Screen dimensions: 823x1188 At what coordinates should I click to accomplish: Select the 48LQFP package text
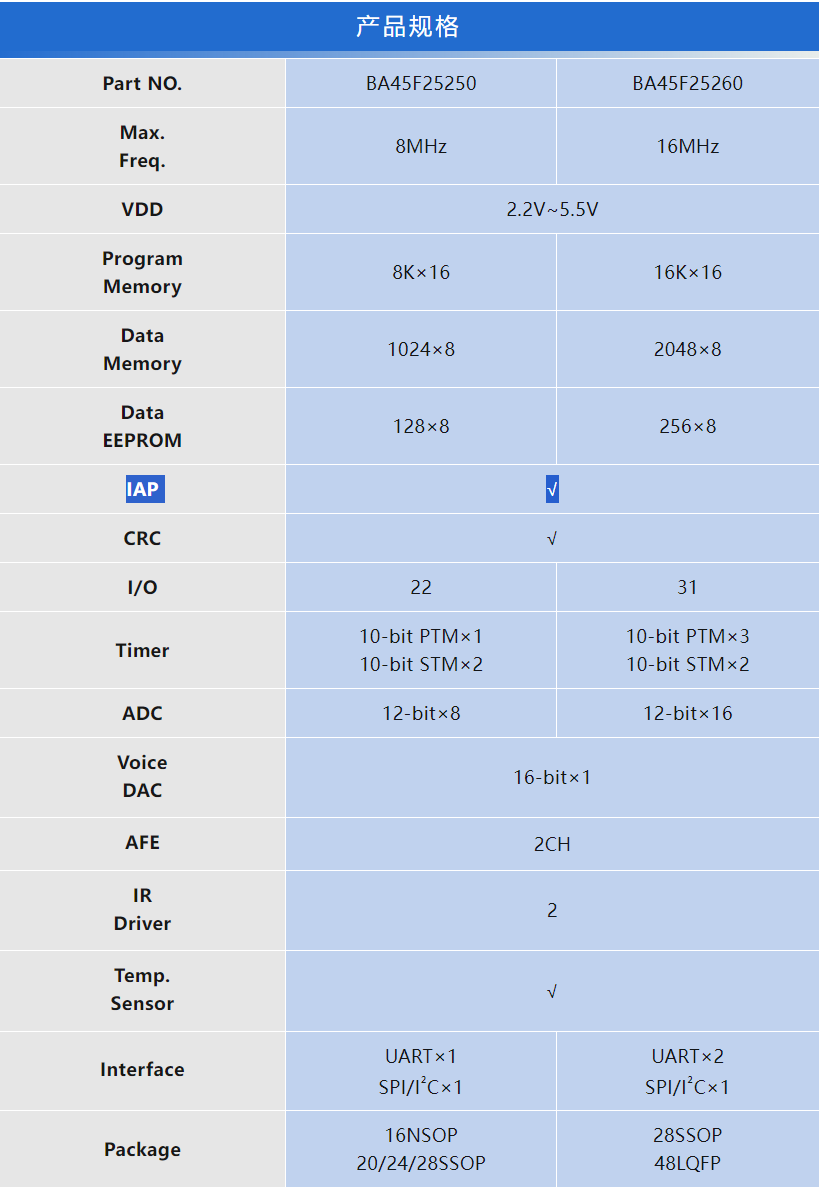pos(687,1164)
